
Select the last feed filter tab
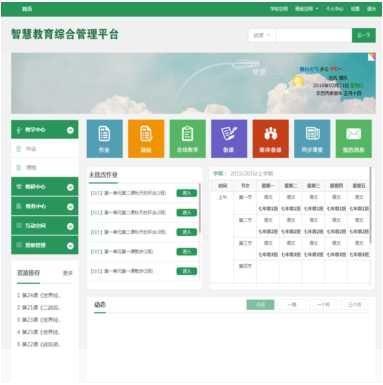point(354,304)
